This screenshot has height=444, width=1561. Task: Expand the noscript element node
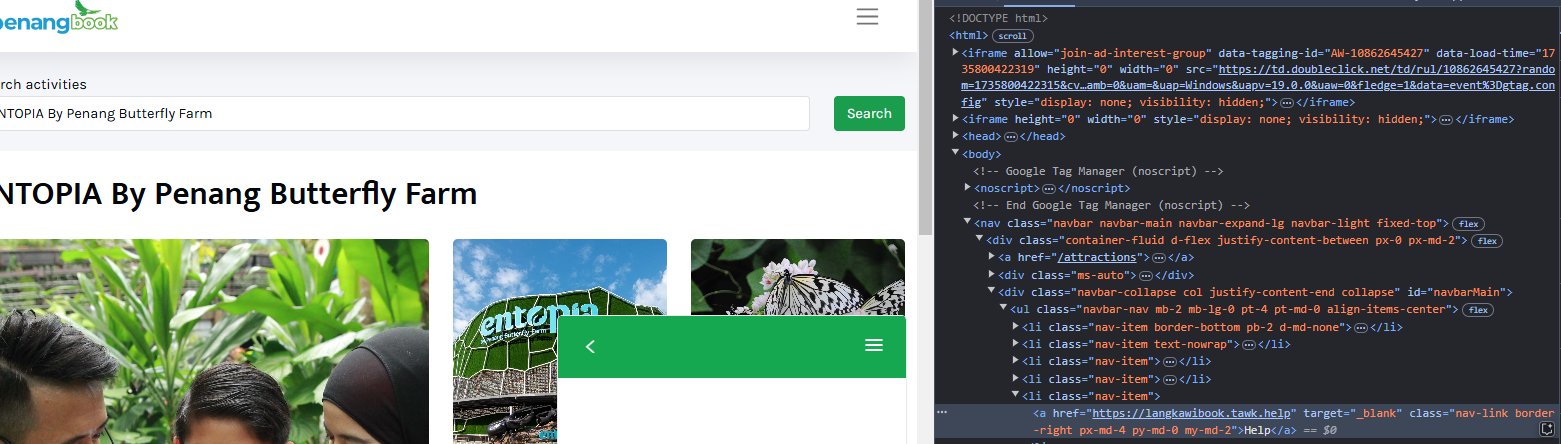point(967,188)
